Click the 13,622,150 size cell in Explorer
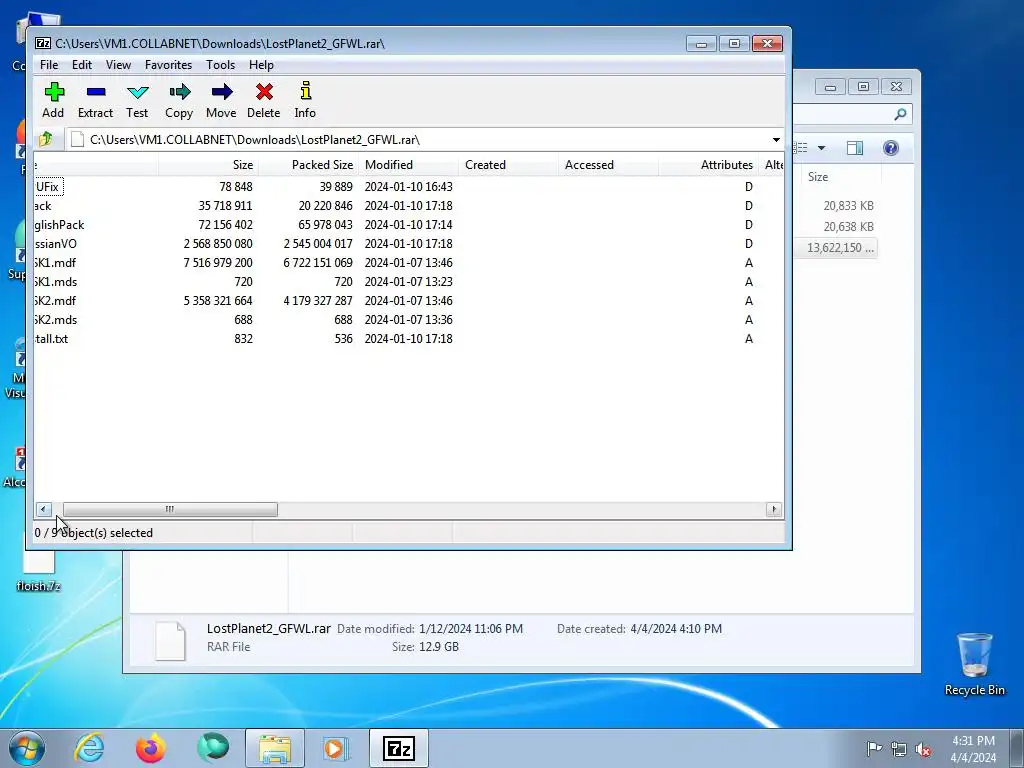This screenshot has width=1024, height=768. click(x=839, y=248)
